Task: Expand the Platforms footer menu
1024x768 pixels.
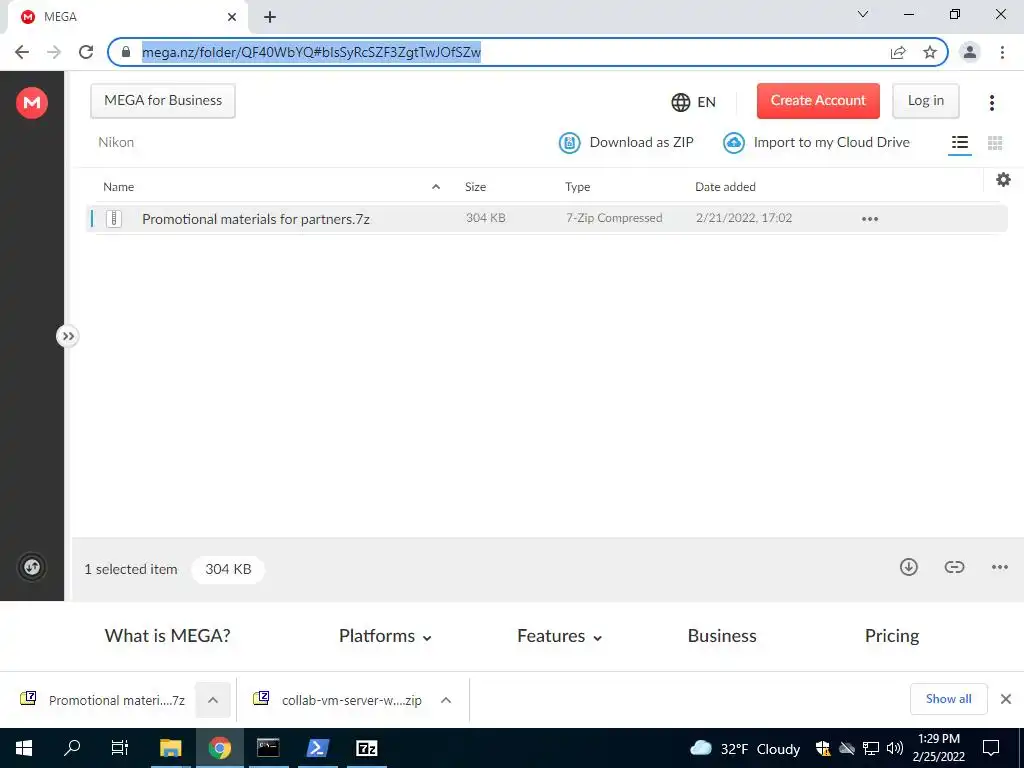Action: 385,636
